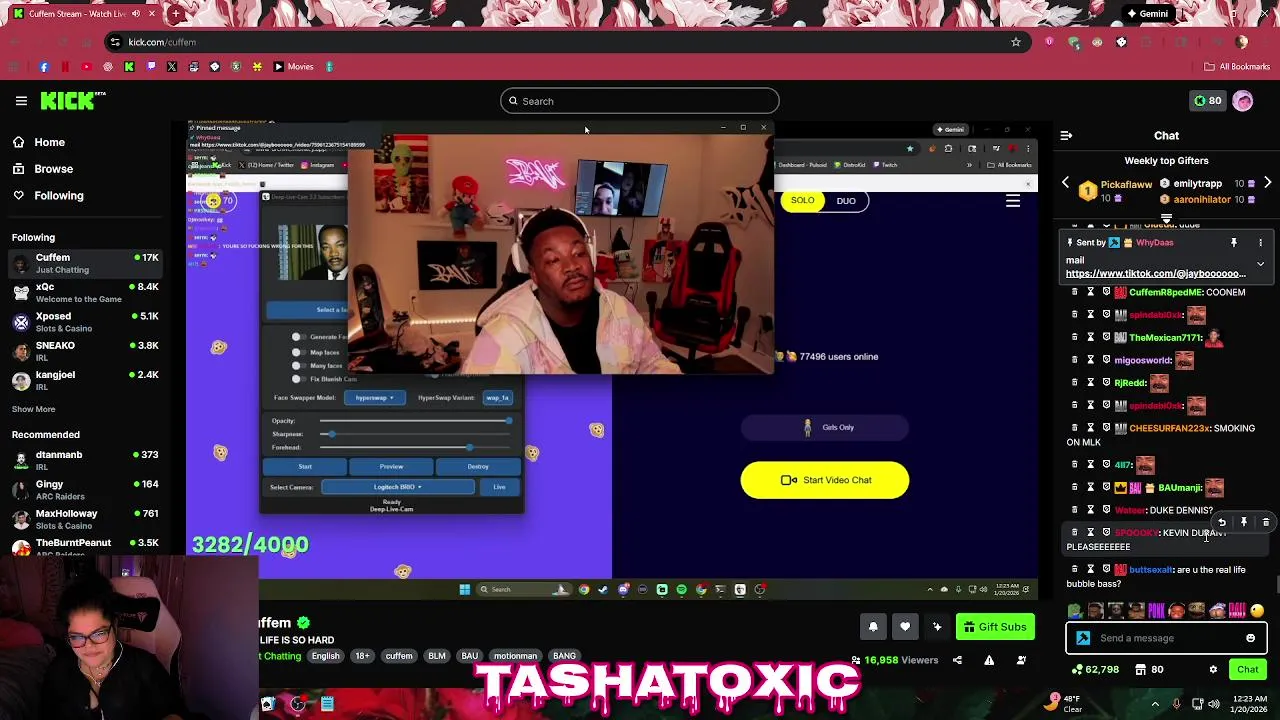Select the English language tag
The image size is (1280, 720).
click(x=325, y=656)
